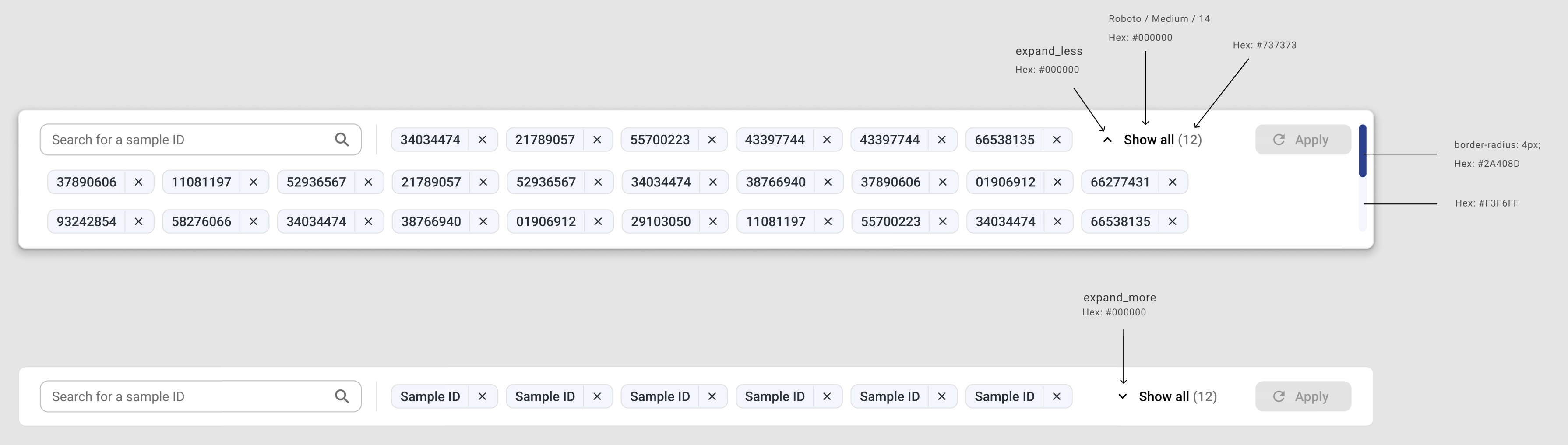1568x445 pixels.
Task: Click the X on chip 58276066
Action: 253,221
